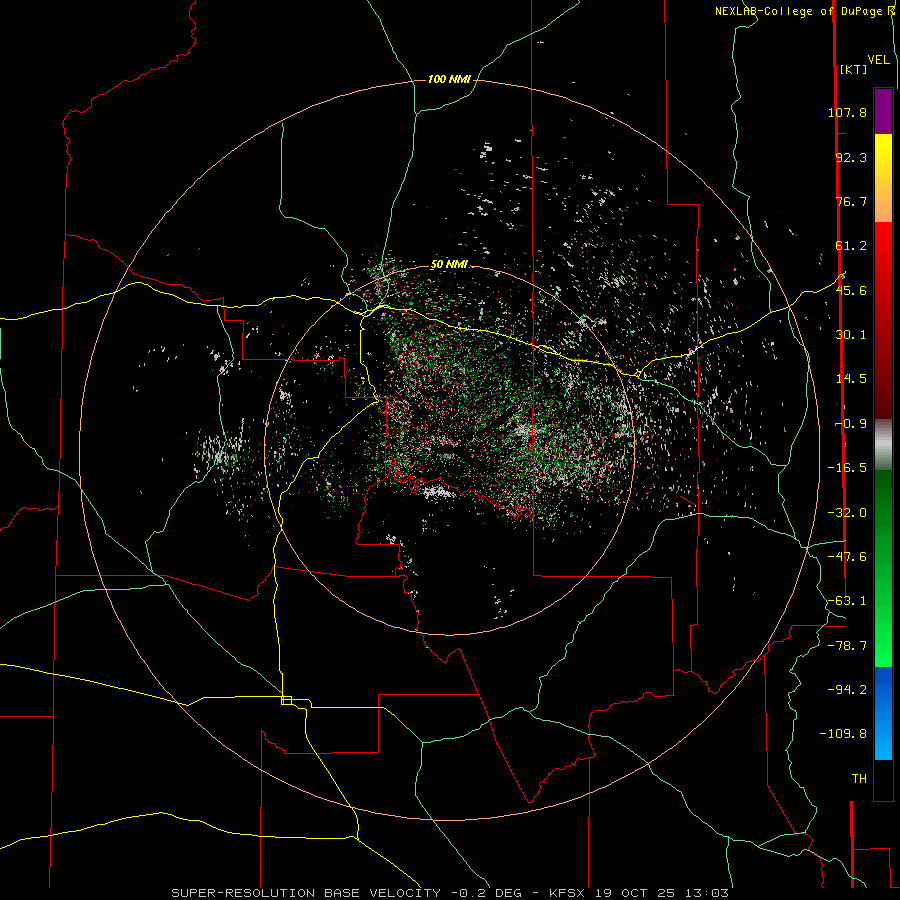The height and width of the screenshot is (900, 900).
Task: Click the 19 OCT 25 13:03 timestamp
Action: click(x=662, y=893)
